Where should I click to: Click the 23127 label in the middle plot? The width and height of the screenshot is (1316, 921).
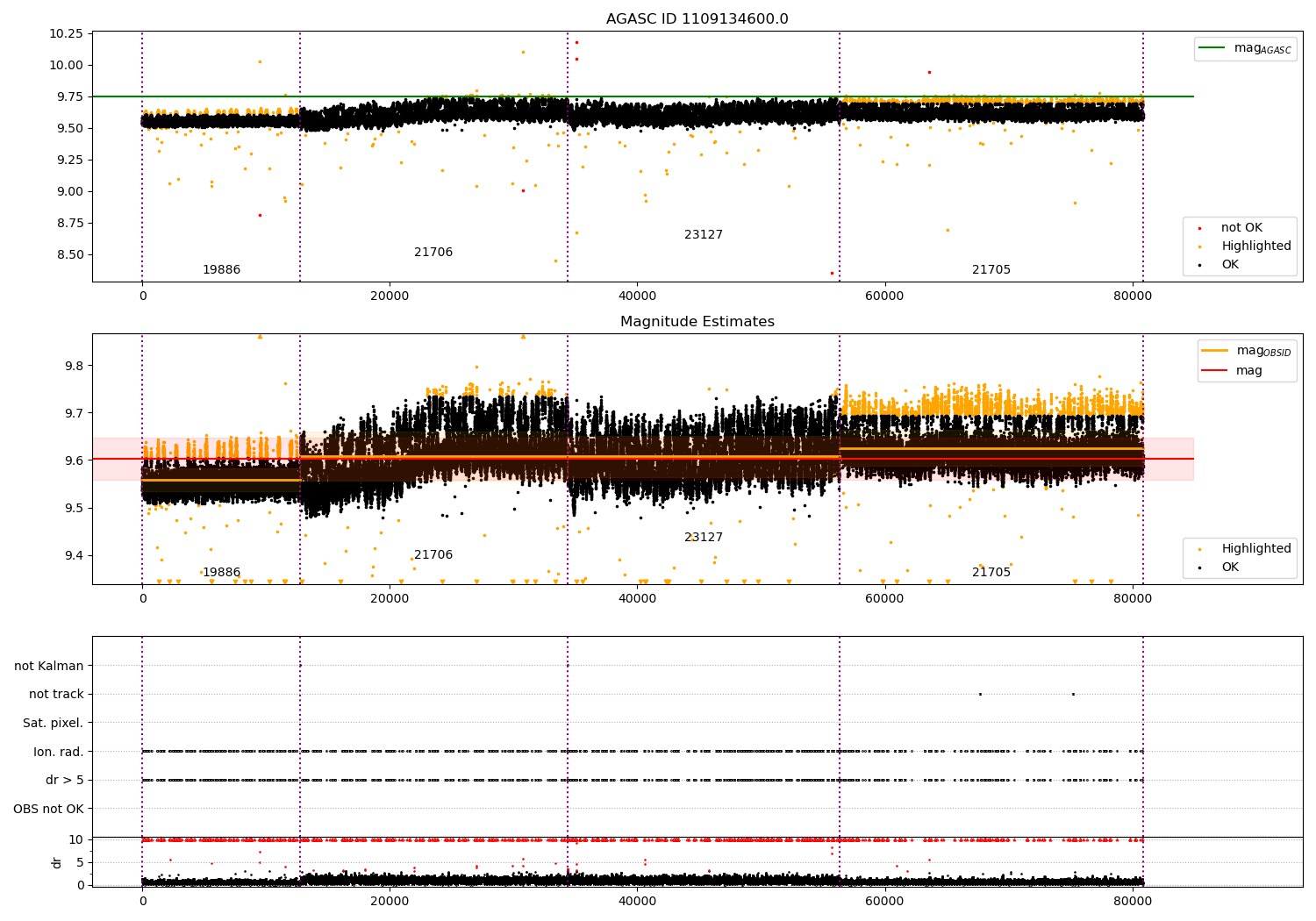pos(704,538)
